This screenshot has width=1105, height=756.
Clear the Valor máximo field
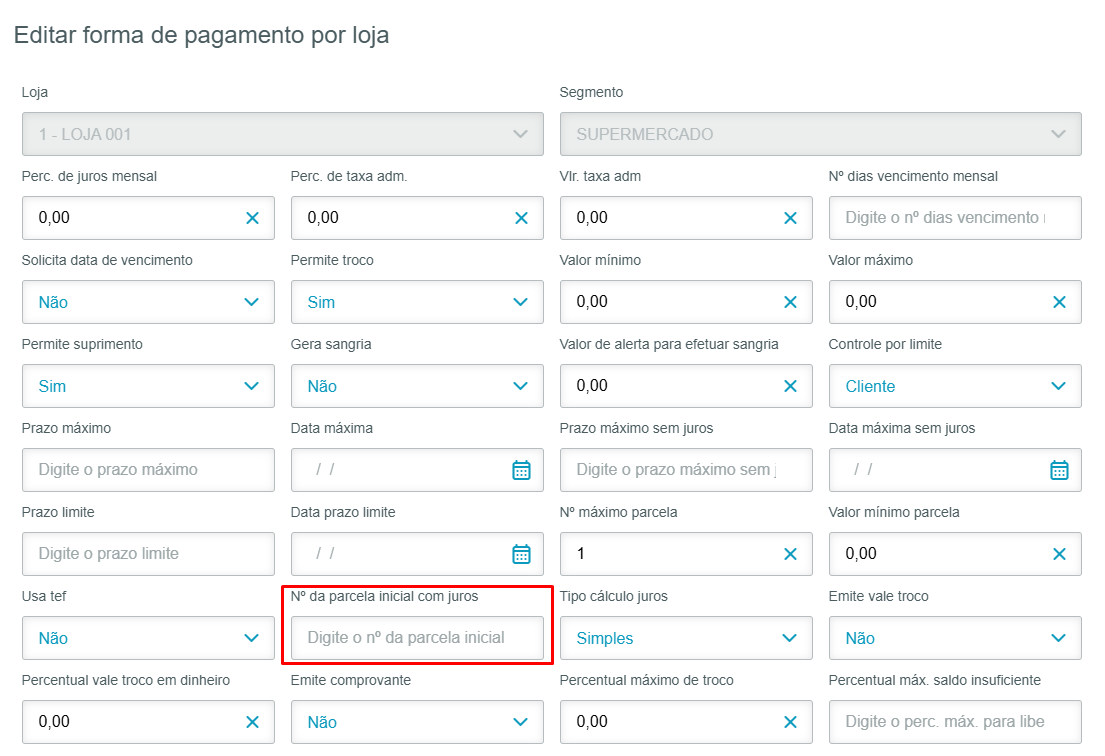1059,302
